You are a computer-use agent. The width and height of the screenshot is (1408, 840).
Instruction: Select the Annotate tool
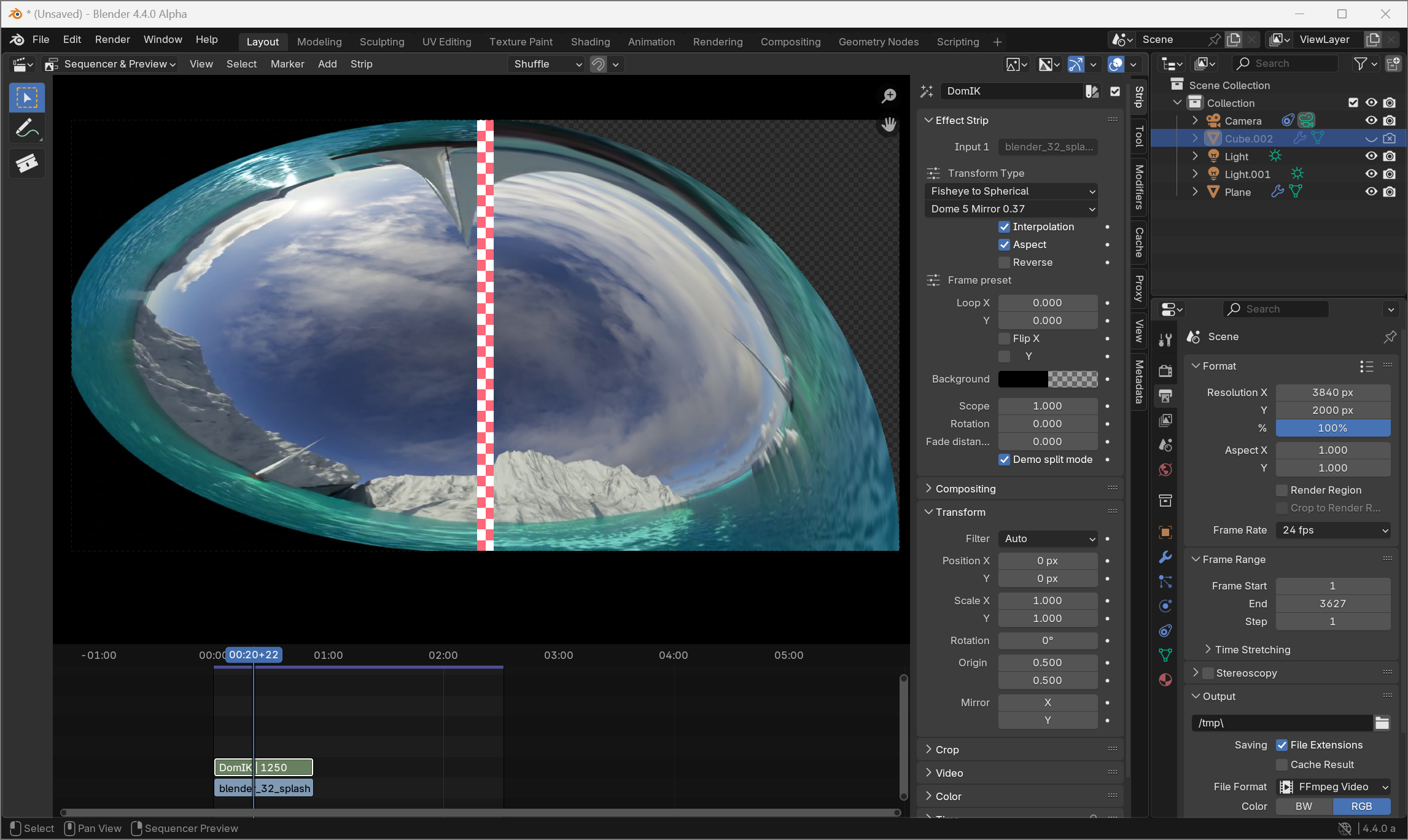(26, 130)
